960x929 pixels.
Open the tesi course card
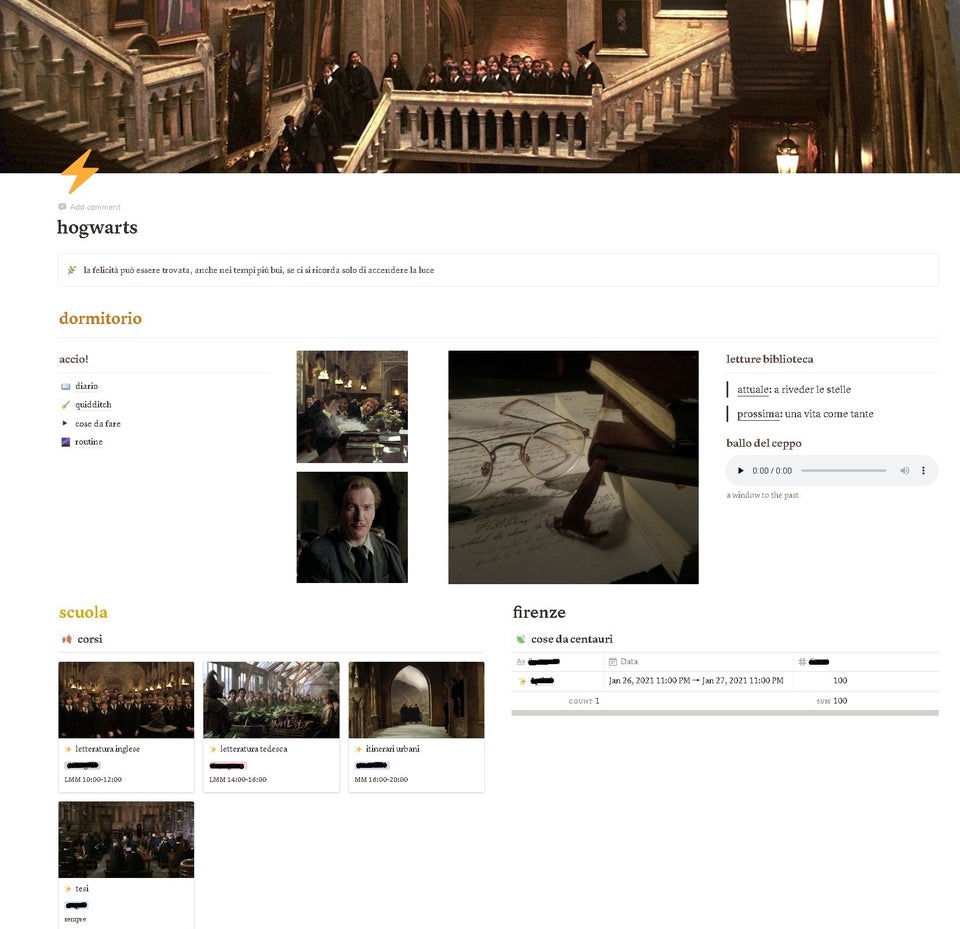pyautogui.click(x=126, y=865)
